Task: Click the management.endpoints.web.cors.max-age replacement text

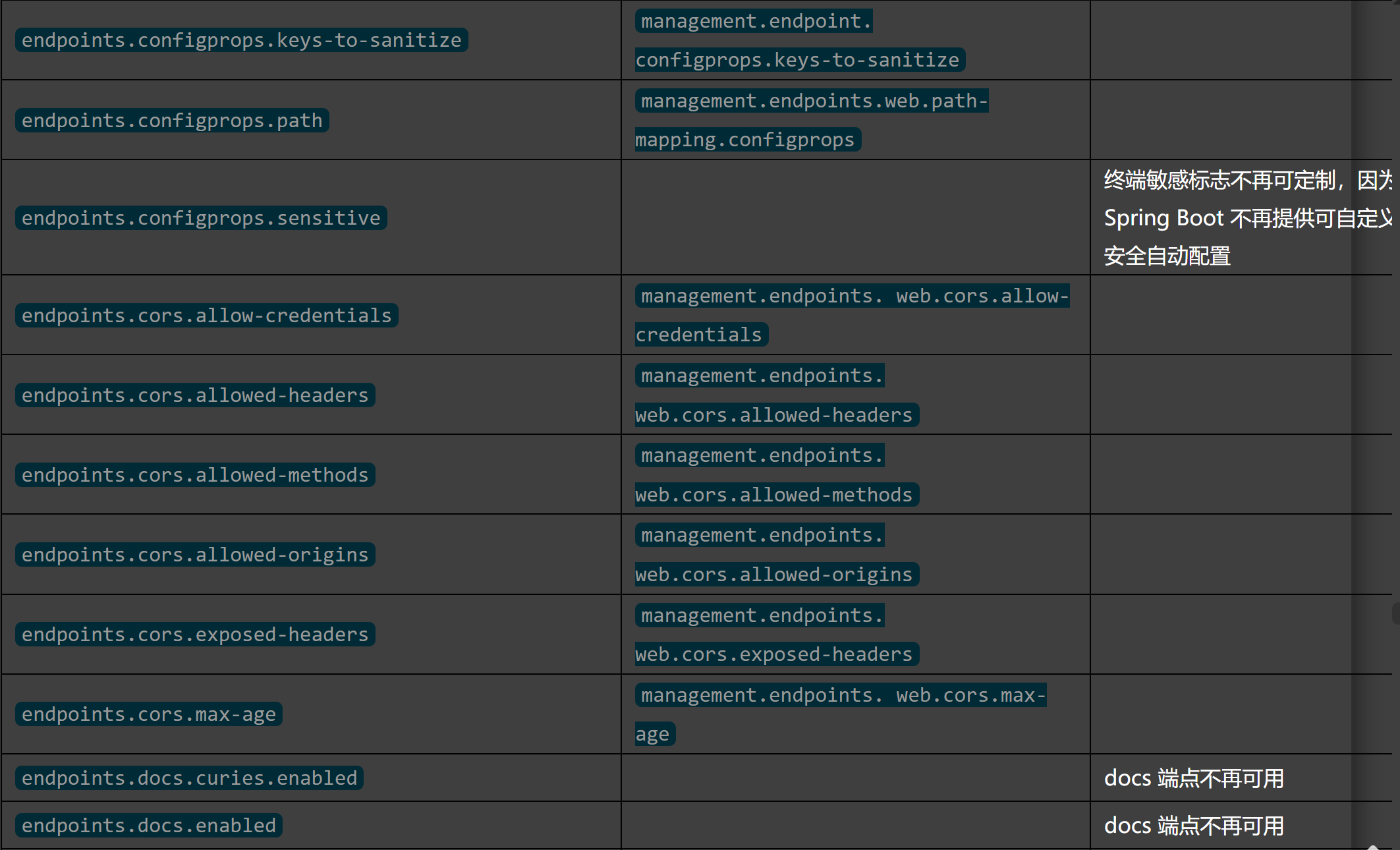Action: pos(841,714)
